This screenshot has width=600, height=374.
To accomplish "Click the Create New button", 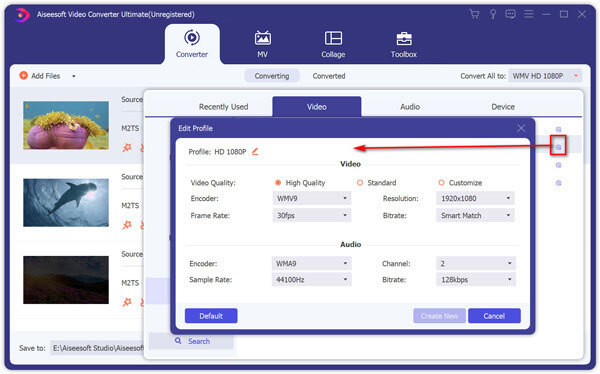I will tap(439, 316).
